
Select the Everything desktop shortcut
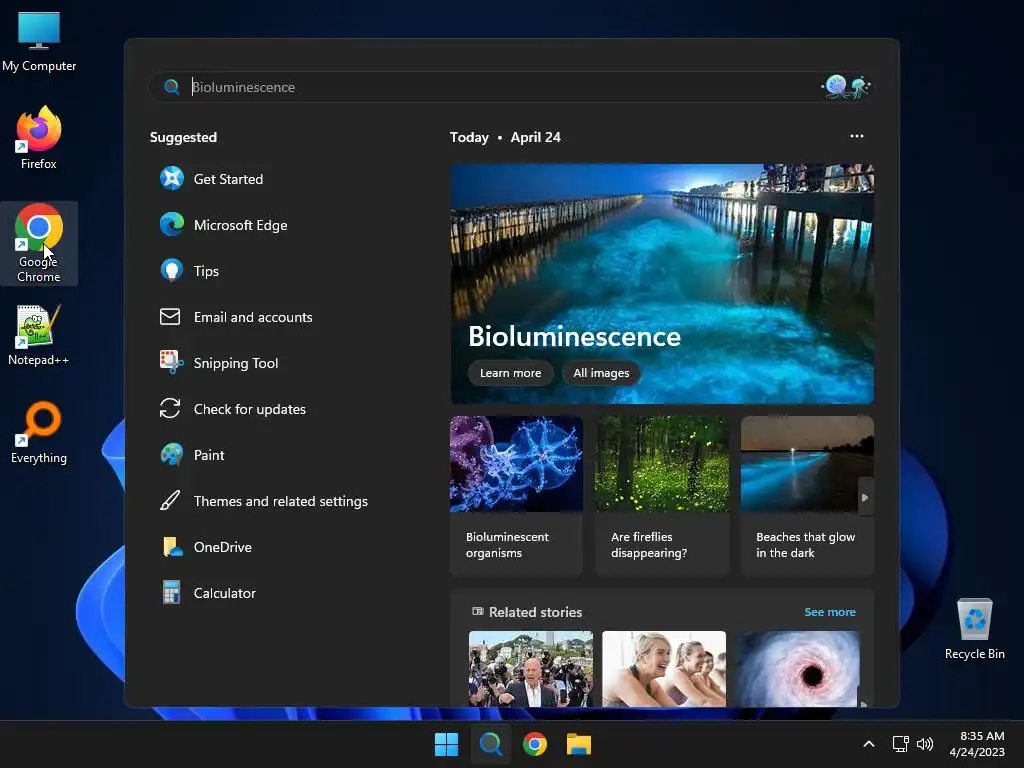pyautogui.click(x=39, y=432)
